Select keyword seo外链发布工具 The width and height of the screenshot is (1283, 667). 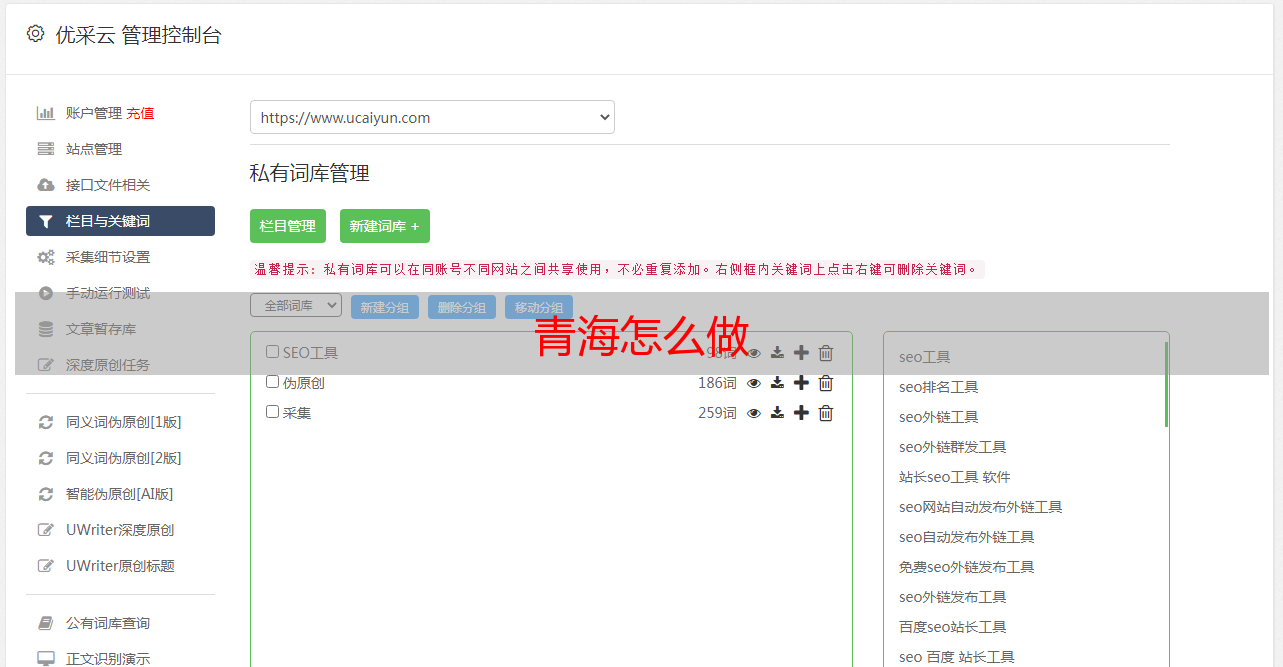tap(952, 597)
